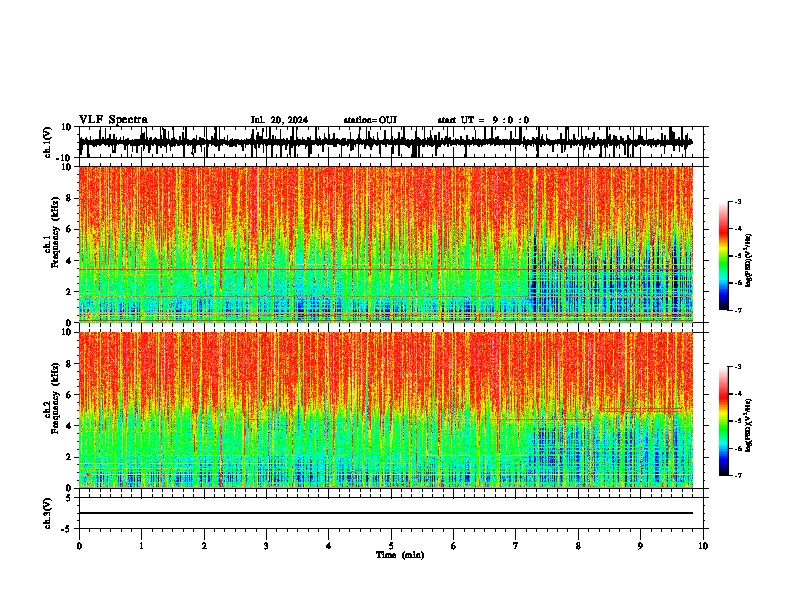Click the ch.1 color bar "log(PSD)" units label

tap(749, 261)
